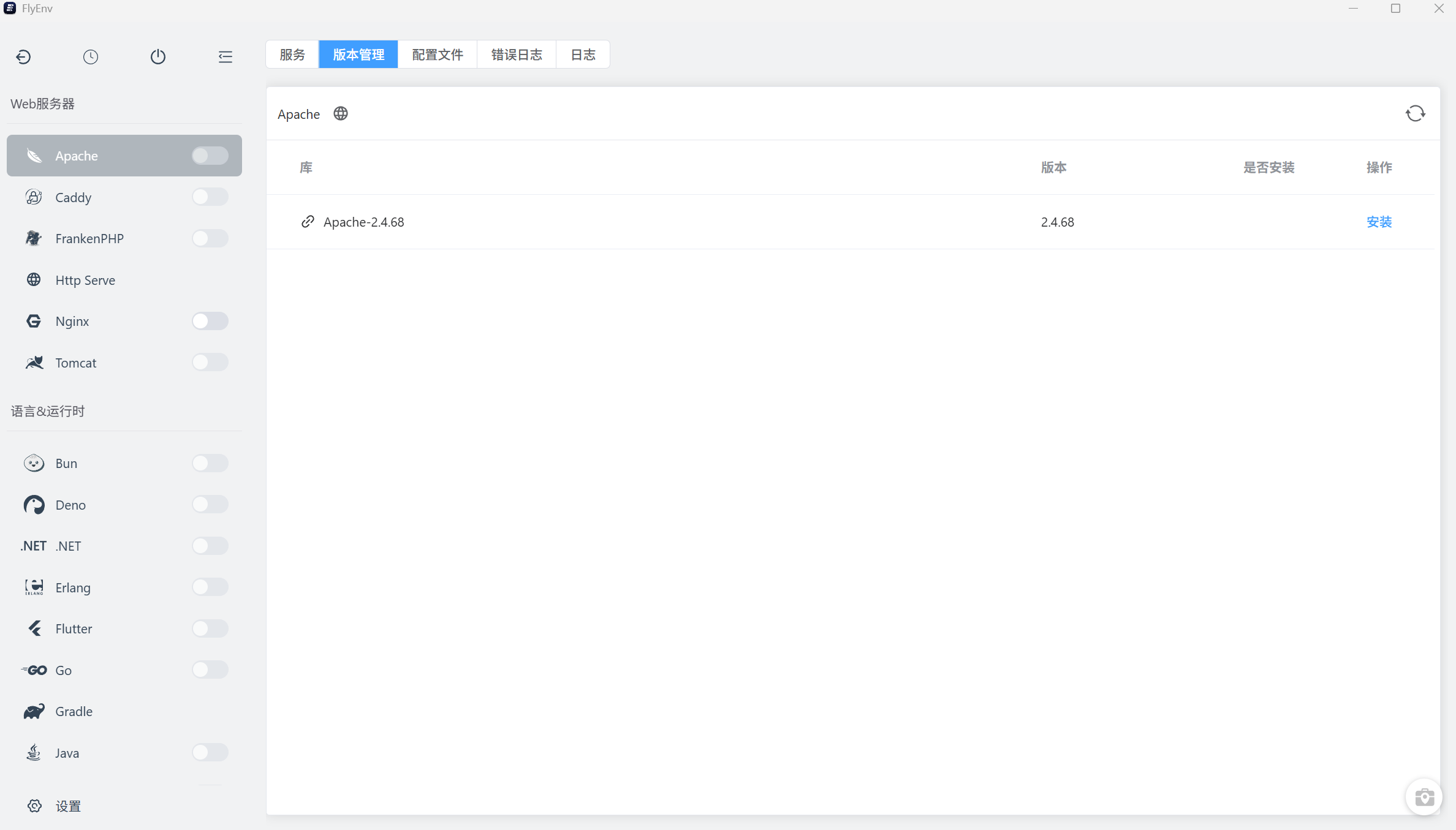Click the power button icon

click(158, 57)
